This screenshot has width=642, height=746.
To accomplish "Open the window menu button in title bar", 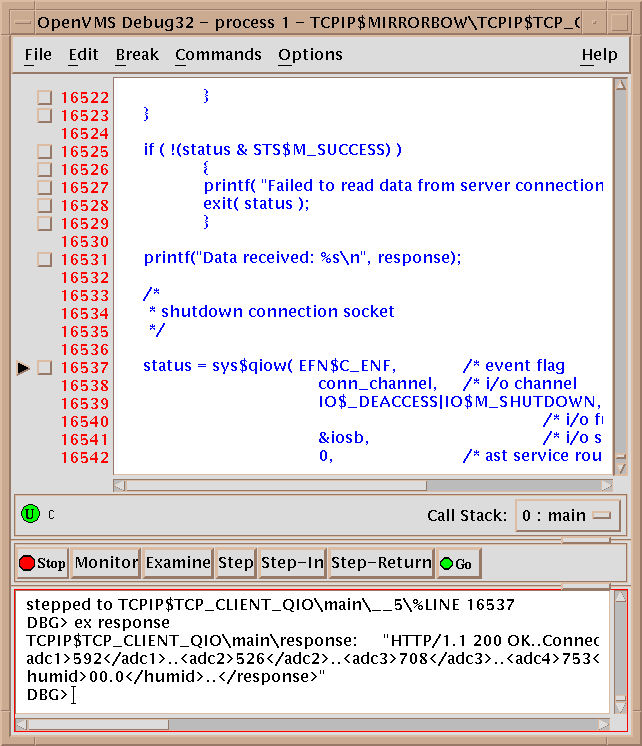I will pos(22,22).
